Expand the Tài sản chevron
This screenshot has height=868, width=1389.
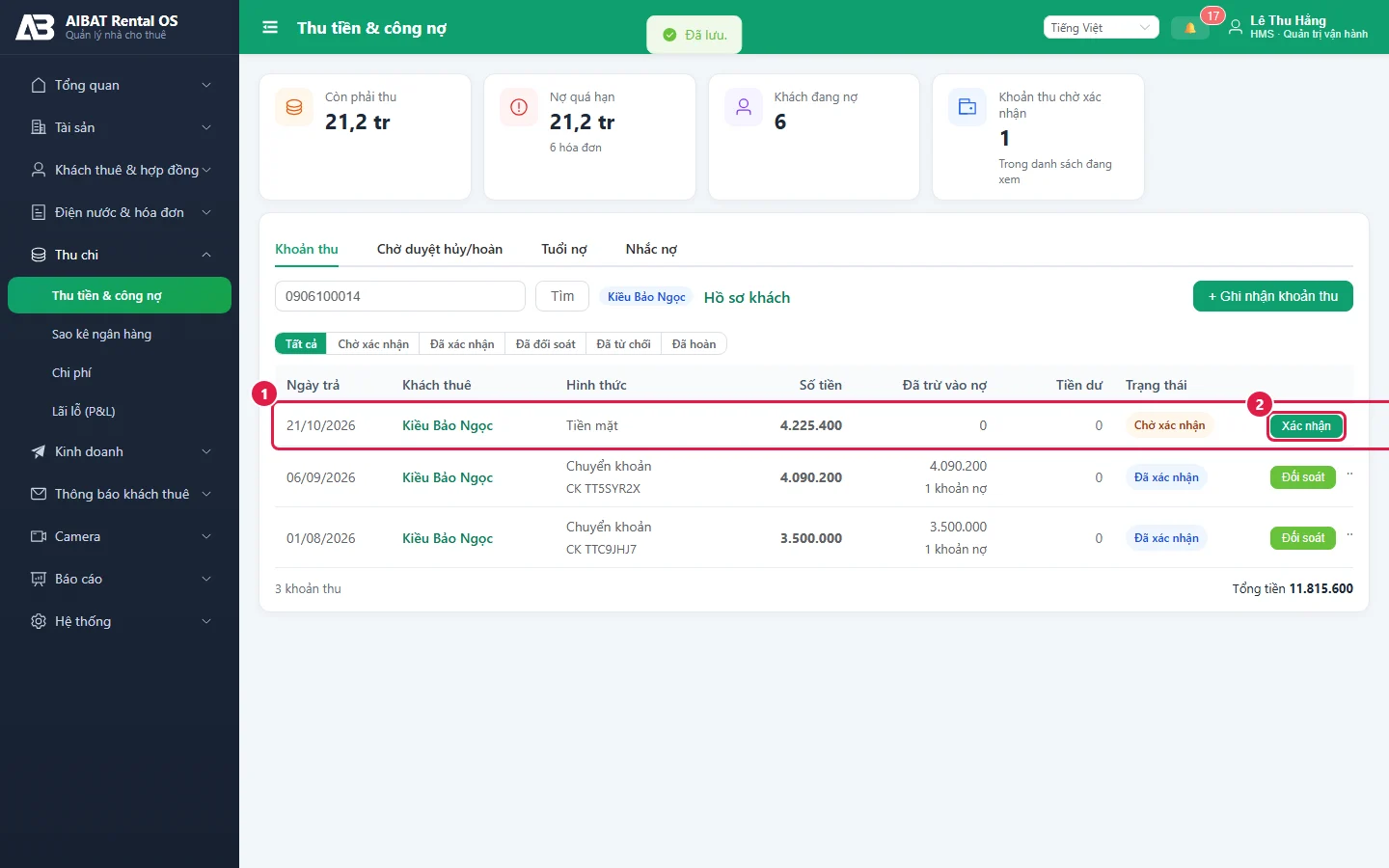tap(206, 127)
